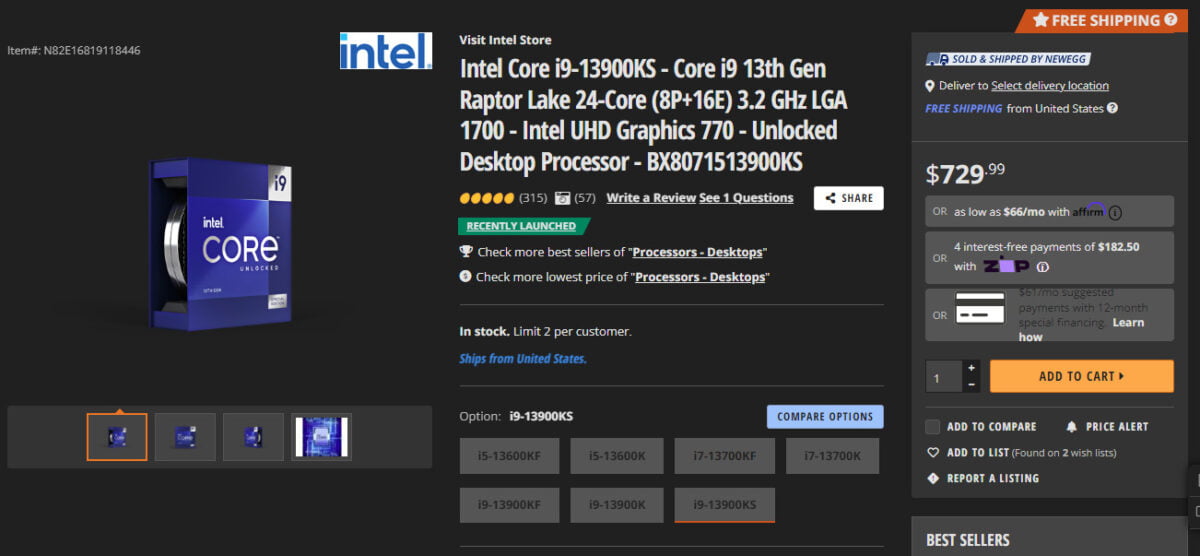Click the $729.99 price
Viewport: 1200px width, 556px height.
tap(965, 173)
